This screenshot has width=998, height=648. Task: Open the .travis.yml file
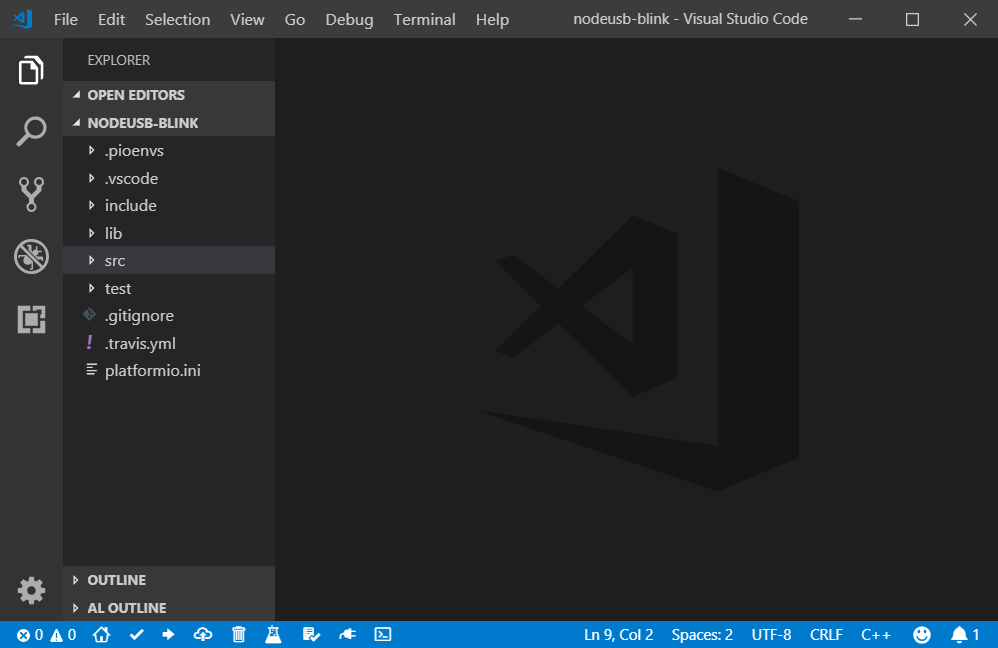coord(169,344)
